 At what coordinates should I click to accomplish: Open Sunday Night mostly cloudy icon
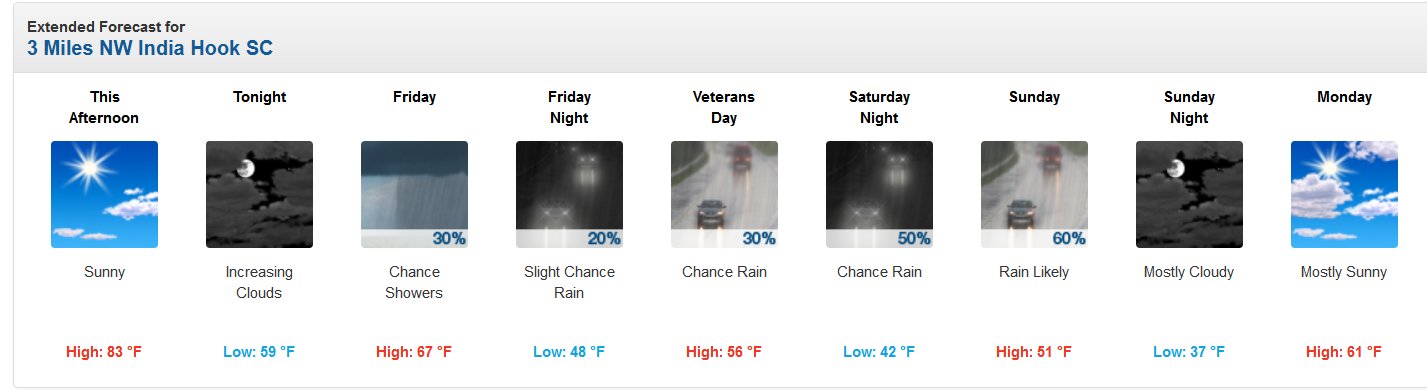[x=1189, y=194]
